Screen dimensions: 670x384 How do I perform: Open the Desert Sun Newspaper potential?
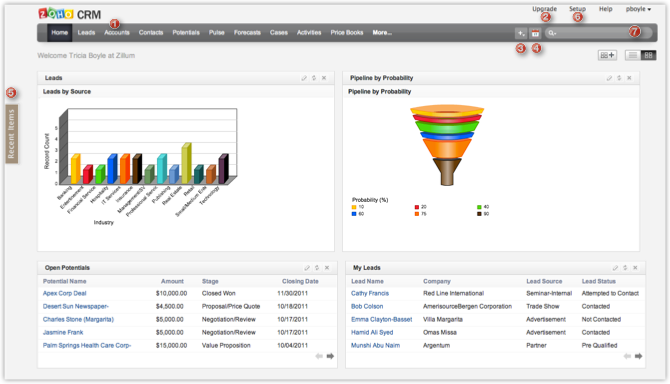76,306
